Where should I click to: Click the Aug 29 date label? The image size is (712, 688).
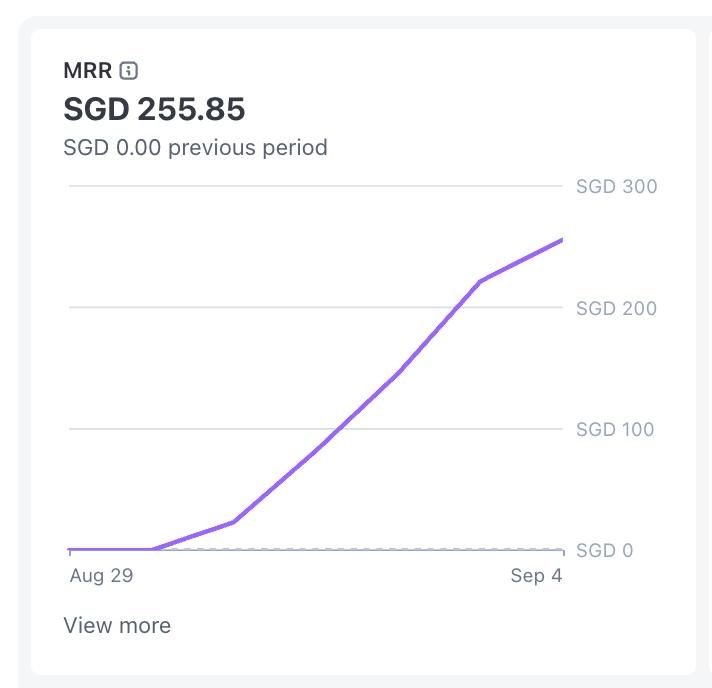[x=101, y=576]
